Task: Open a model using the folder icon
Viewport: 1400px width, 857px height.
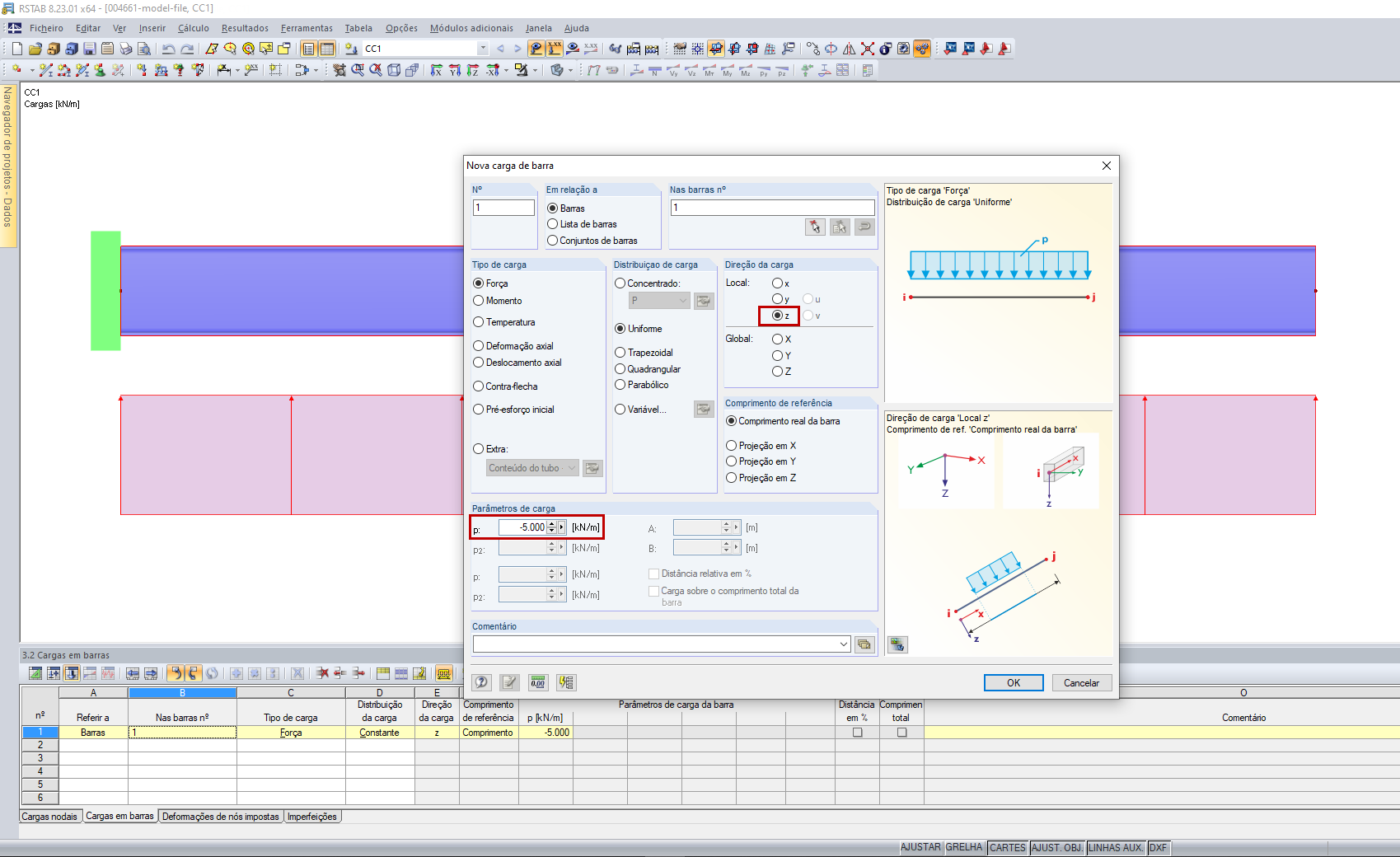Action: (x=35, y=49)
